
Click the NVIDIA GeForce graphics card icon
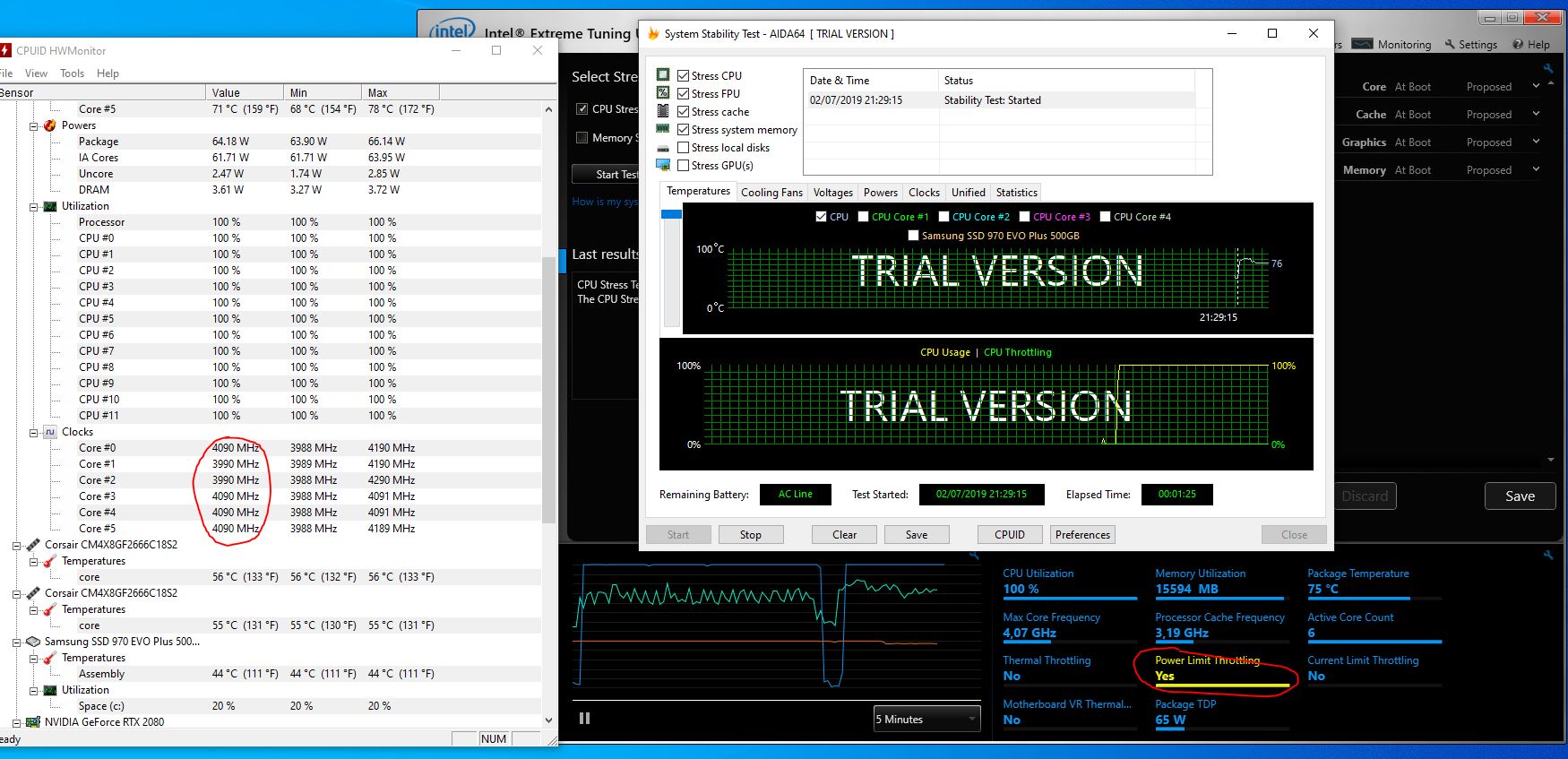(33, 722)
